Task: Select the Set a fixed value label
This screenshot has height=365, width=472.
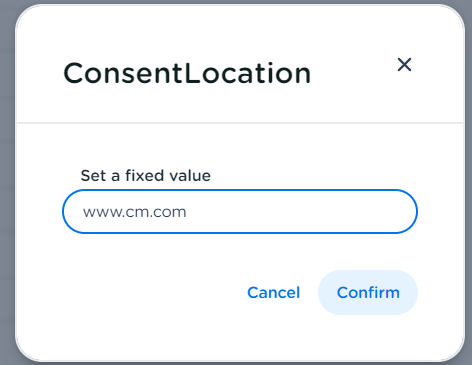Action: 146,175
